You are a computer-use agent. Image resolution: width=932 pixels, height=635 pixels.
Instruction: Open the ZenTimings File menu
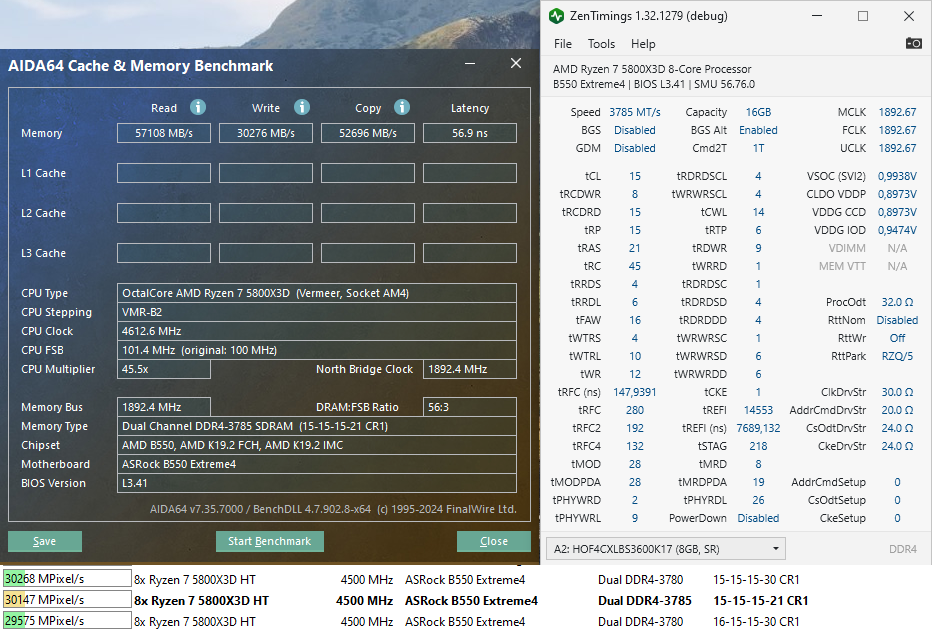click(562, 44)
